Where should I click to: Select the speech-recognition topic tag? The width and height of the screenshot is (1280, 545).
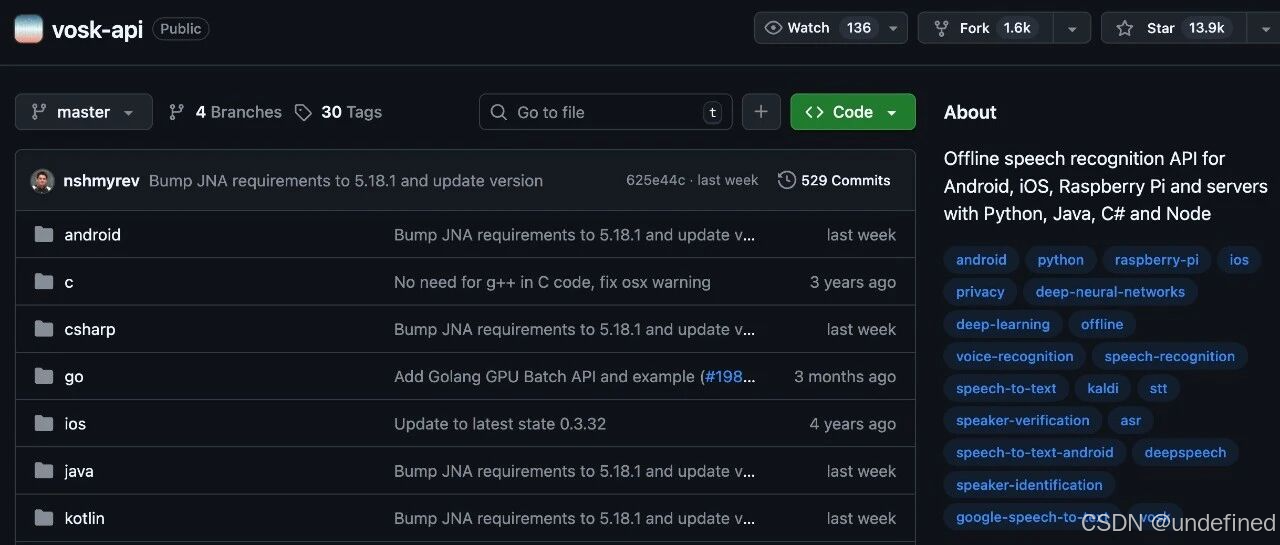(x=1170, y=356)
